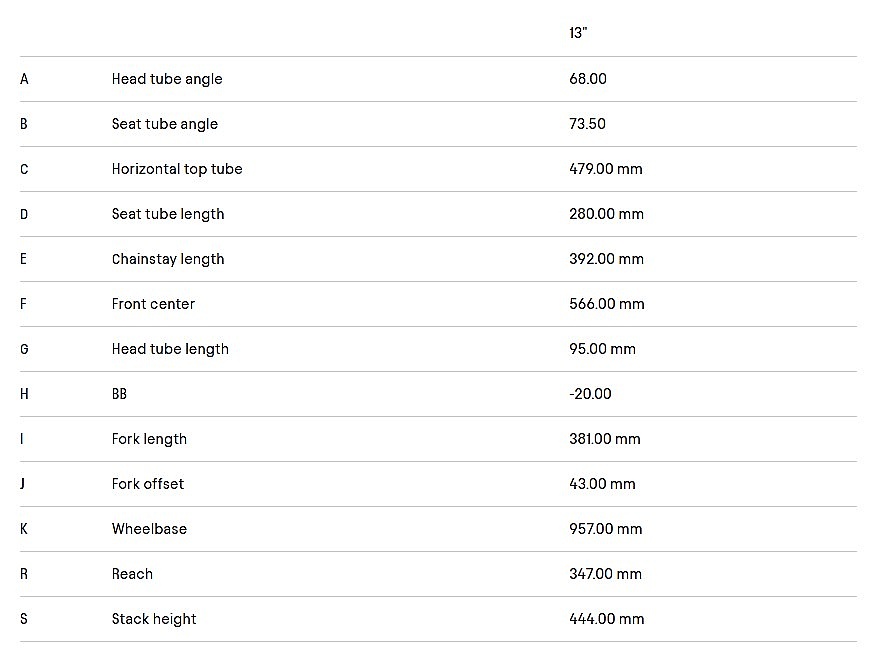The image size is (869, 650).
Task: Select the -20.00 BB value
Action: click(590, 394)
